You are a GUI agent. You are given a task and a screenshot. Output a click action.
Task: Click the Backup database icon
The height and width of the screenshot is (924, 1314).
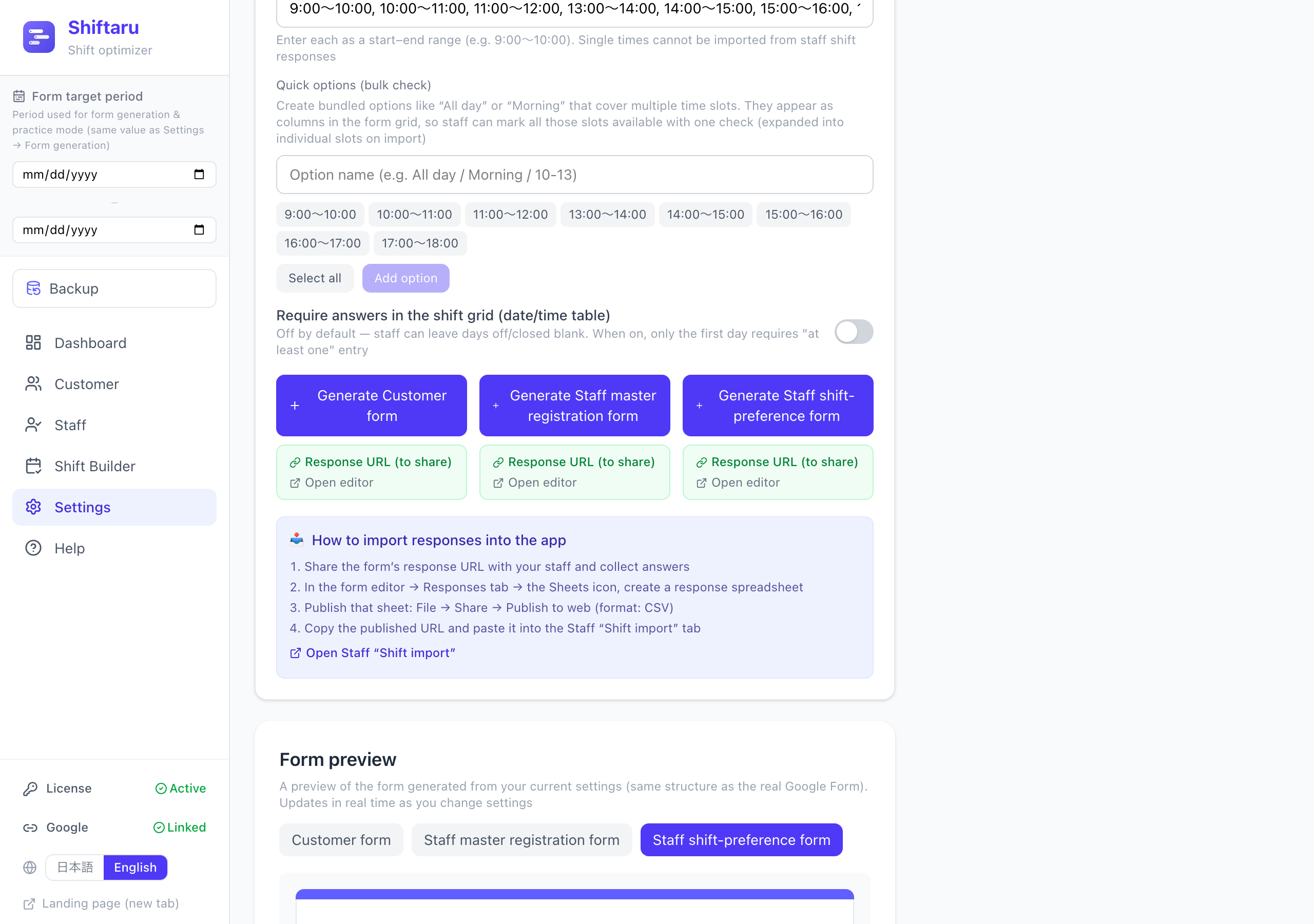pyautogui.click(x=34, y=288)
